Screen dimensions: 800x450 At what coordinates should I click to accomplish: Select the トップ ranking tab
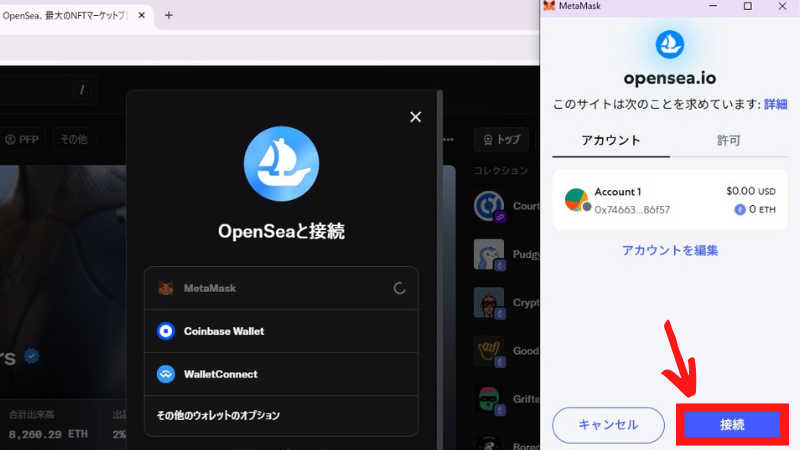(x=502, y=139)
